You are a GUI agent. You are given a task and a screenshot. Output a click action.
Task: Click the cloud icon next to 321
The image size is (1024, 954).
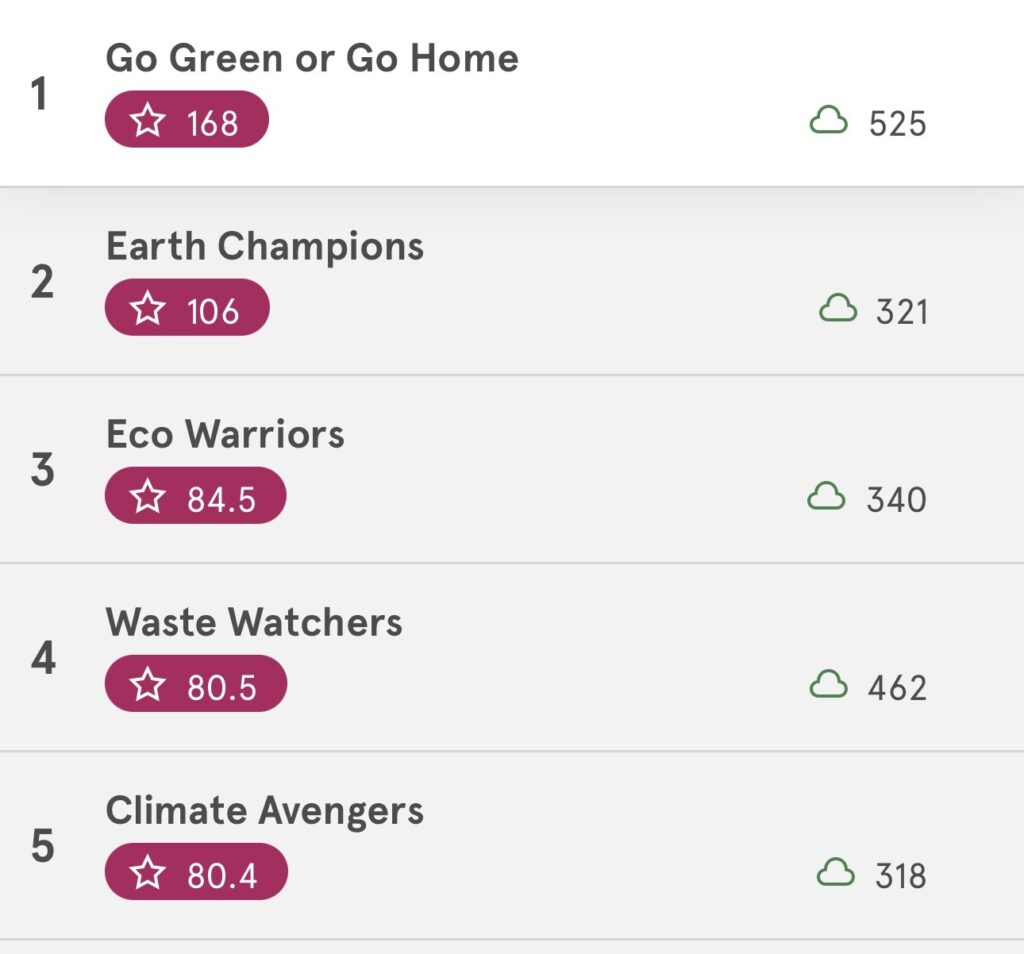(838, 309)
